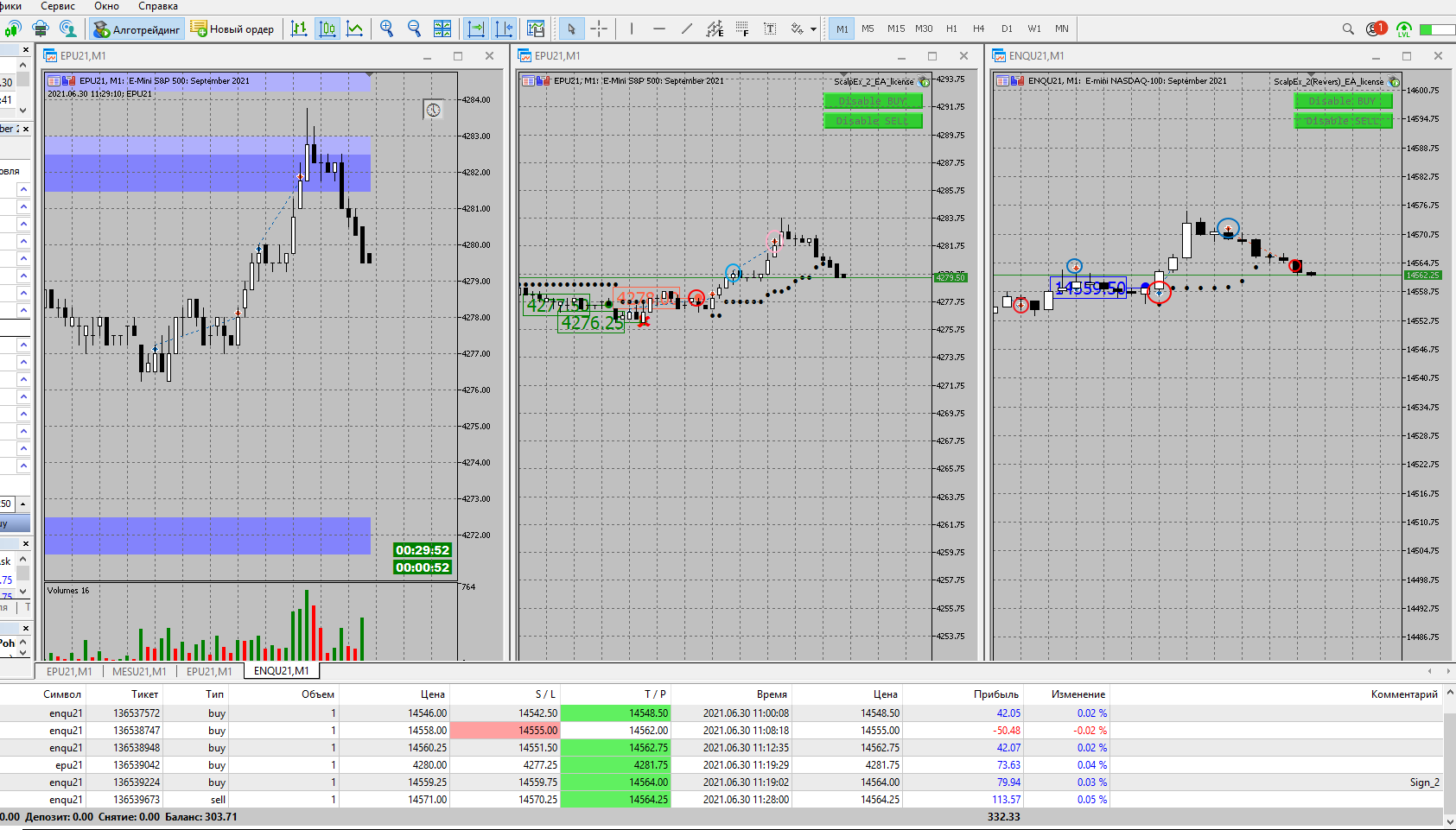Open account notifications with red badge
1456x830 pixels.
click(x=1376, y=29)
